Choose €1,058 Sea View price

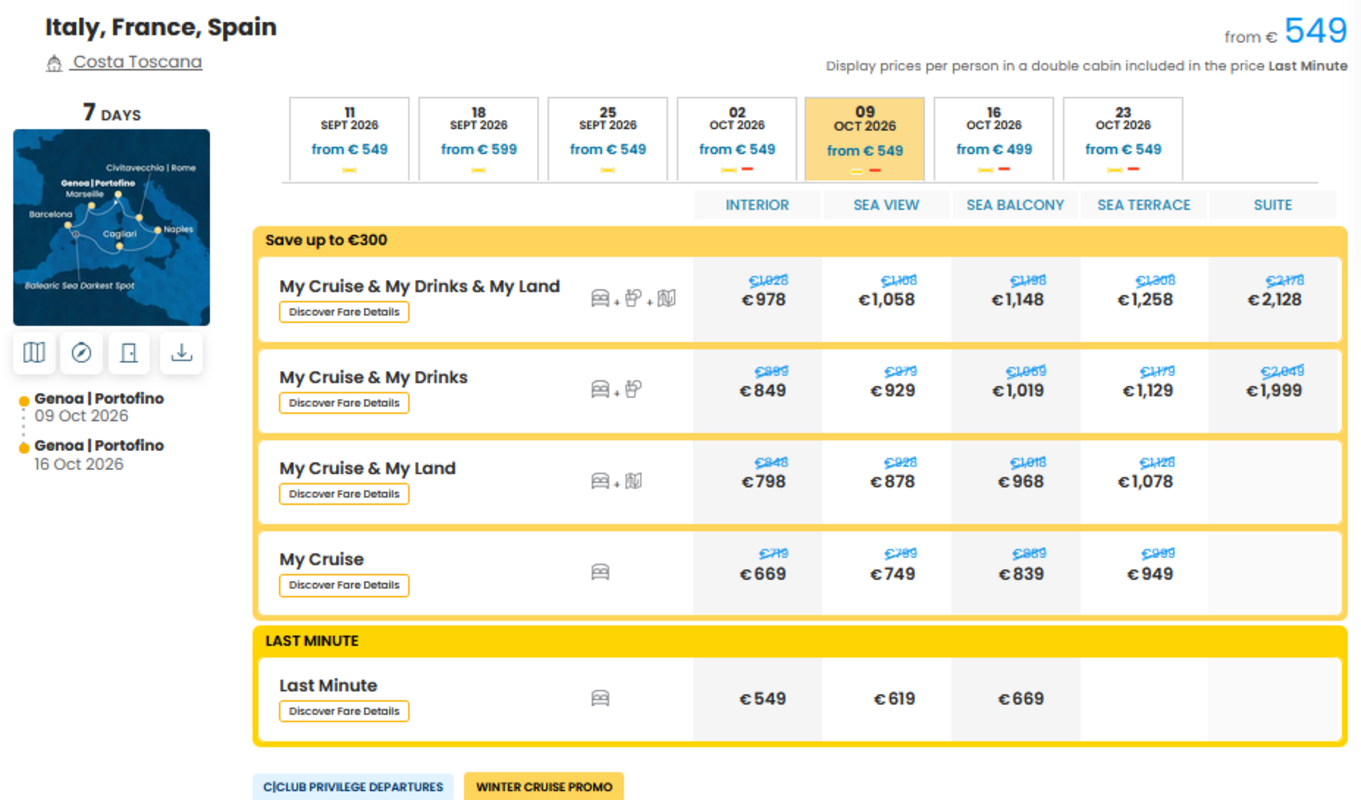[886, 299]
